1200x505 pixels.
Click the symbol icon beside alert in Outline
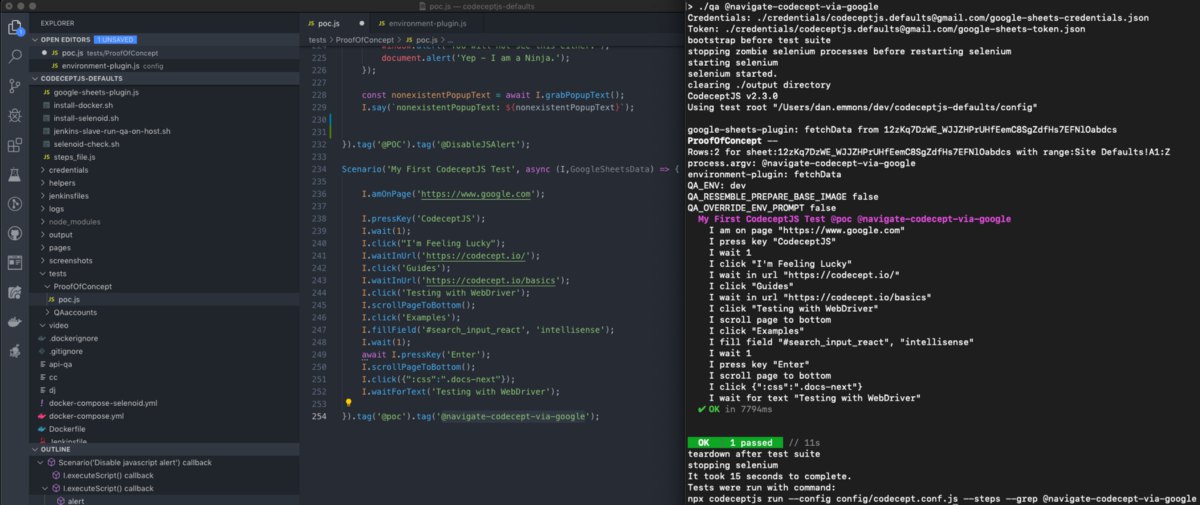[60, 500]
